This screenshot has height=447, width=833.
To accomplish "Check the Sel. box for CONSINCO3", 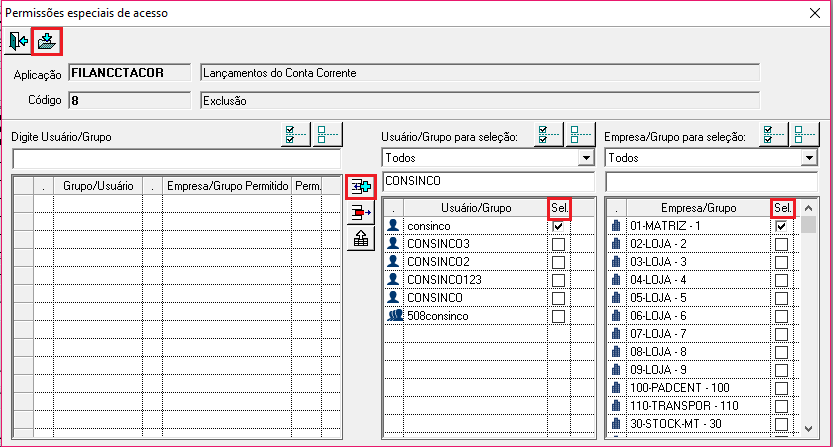I will pyautogui.click(x=558, y=244).
